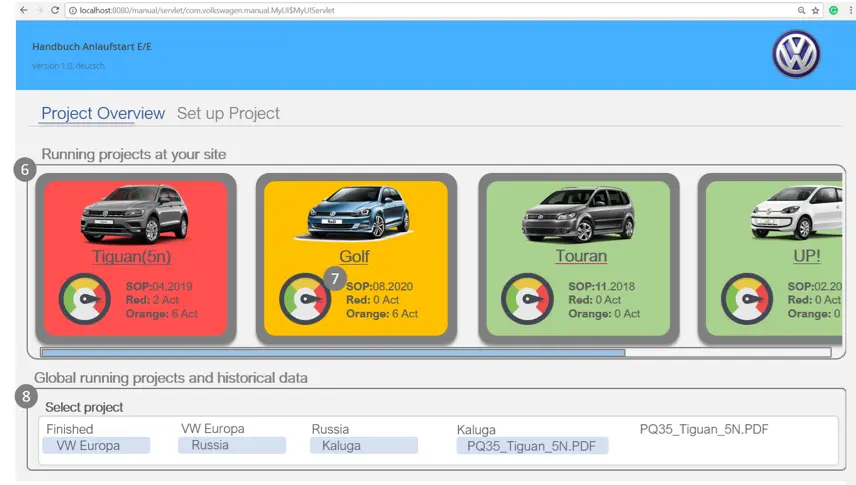Click Golf SOP:08.2020 text

pyautogui.click(x=379, y=286)
